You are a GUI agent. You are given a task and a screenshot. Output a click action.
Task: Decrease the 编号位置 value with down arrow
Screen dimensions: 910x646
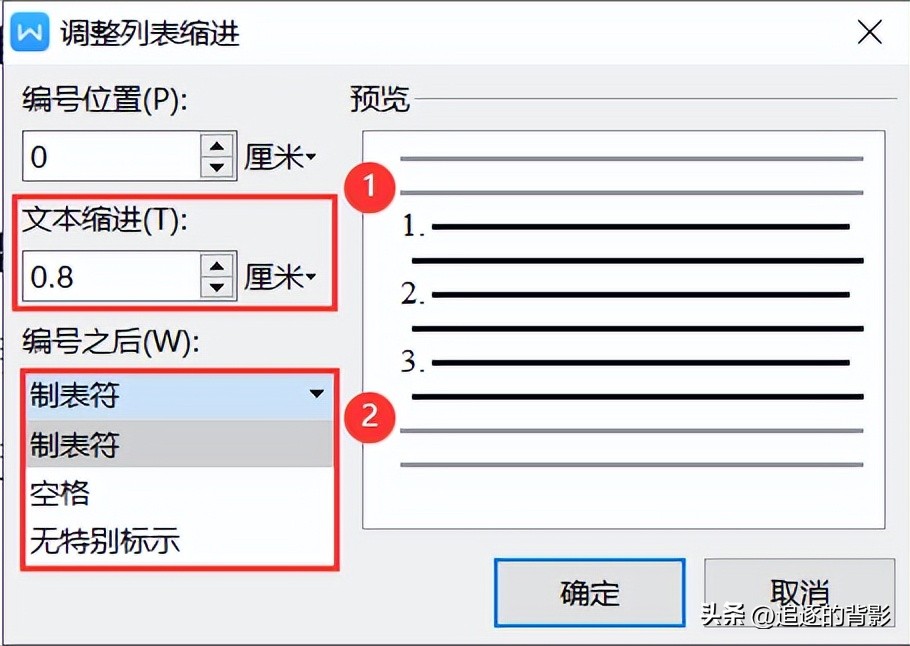pyautogui.click(x=217, y=167)
